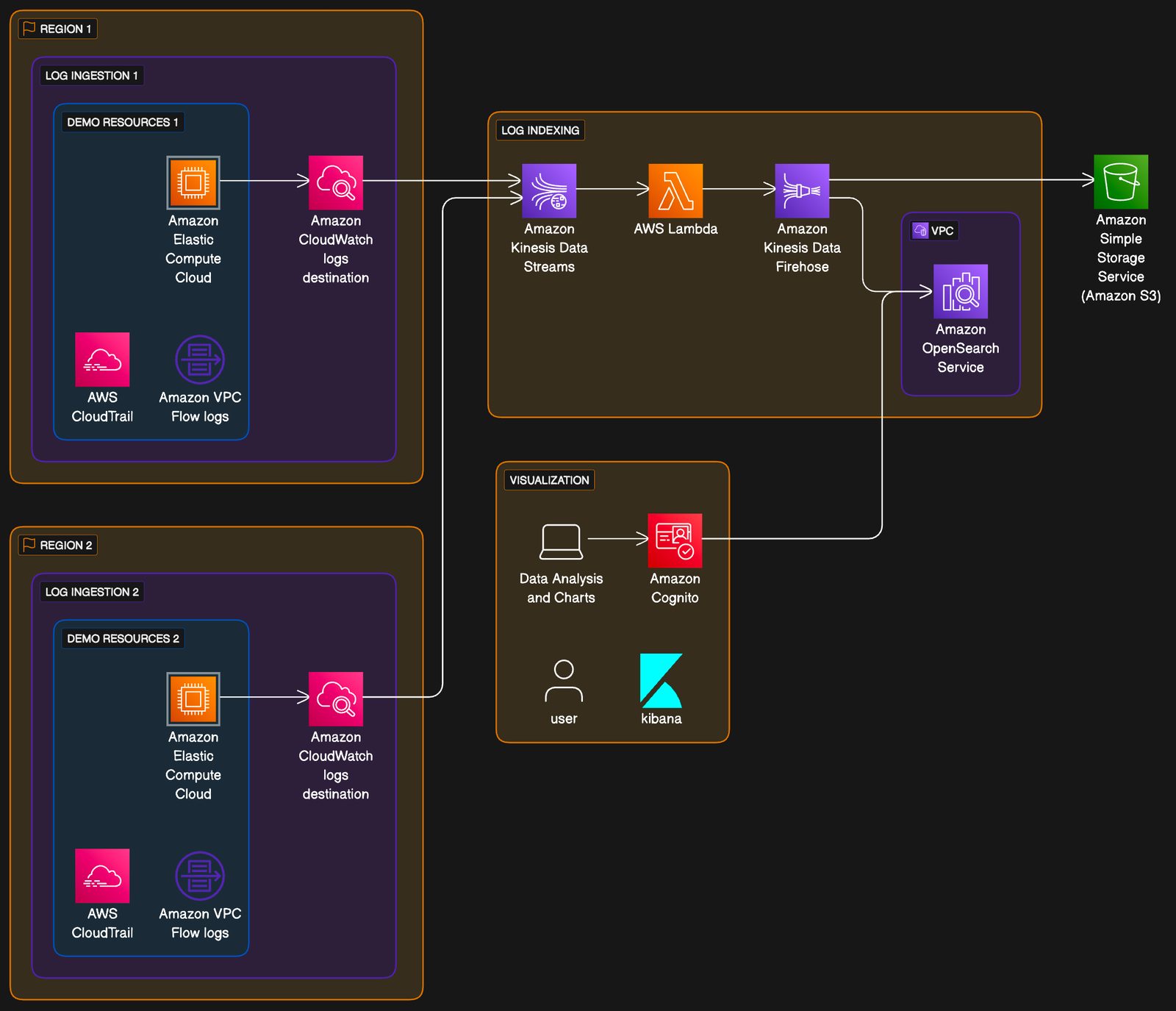Select the LOG INGESTION 2 label

(92, 592)
